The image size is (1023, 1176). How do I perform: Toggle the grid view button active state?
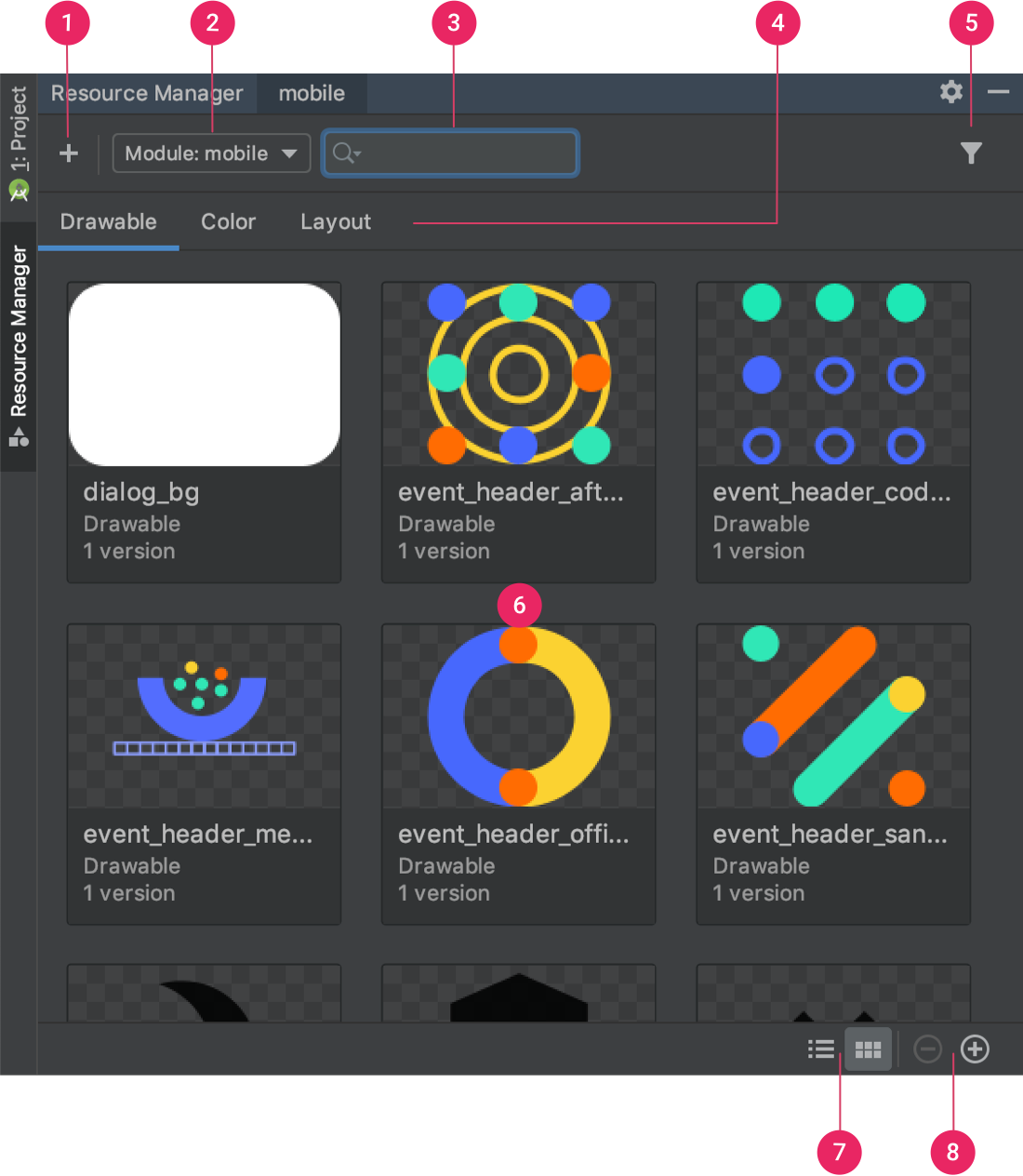867,1049
